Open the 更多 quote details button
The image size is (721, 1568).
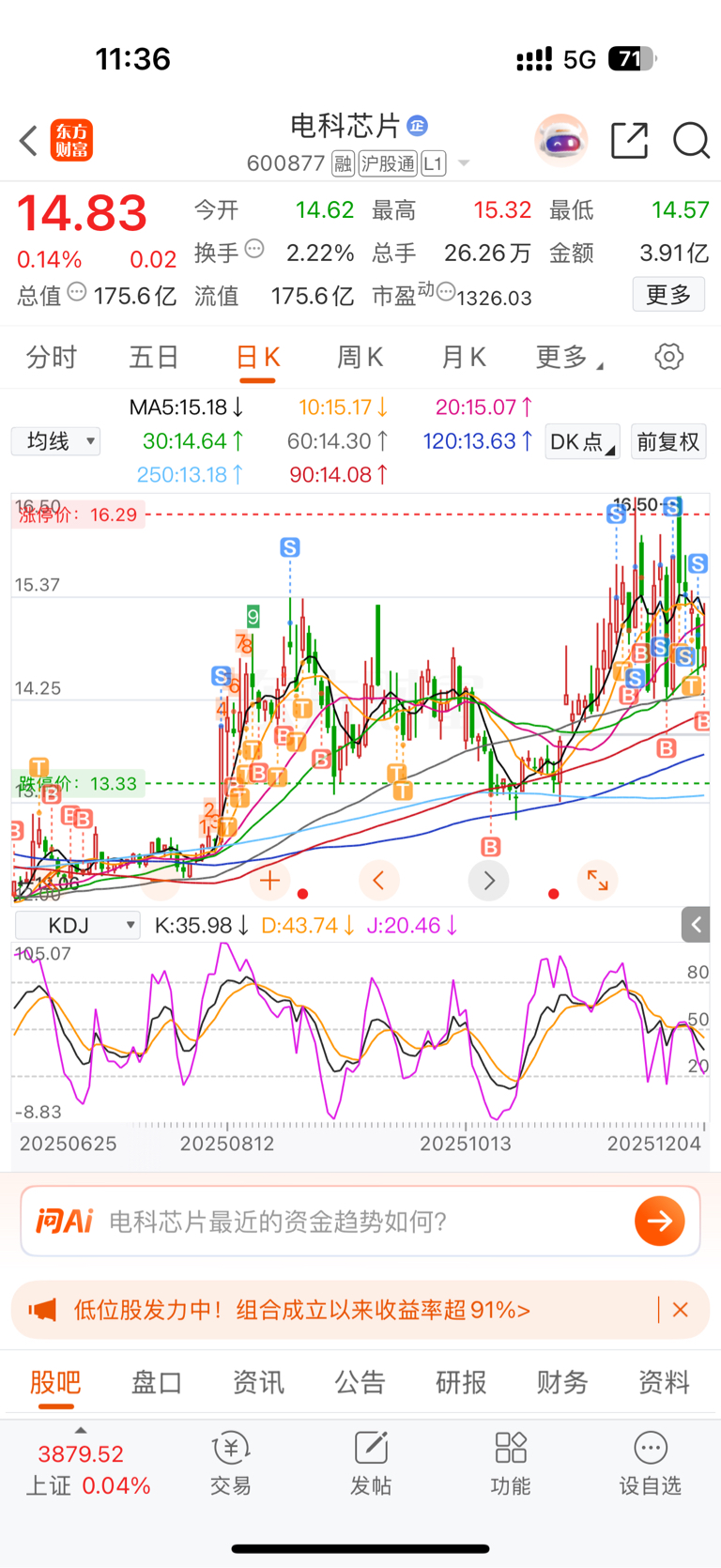click(668, 295)
